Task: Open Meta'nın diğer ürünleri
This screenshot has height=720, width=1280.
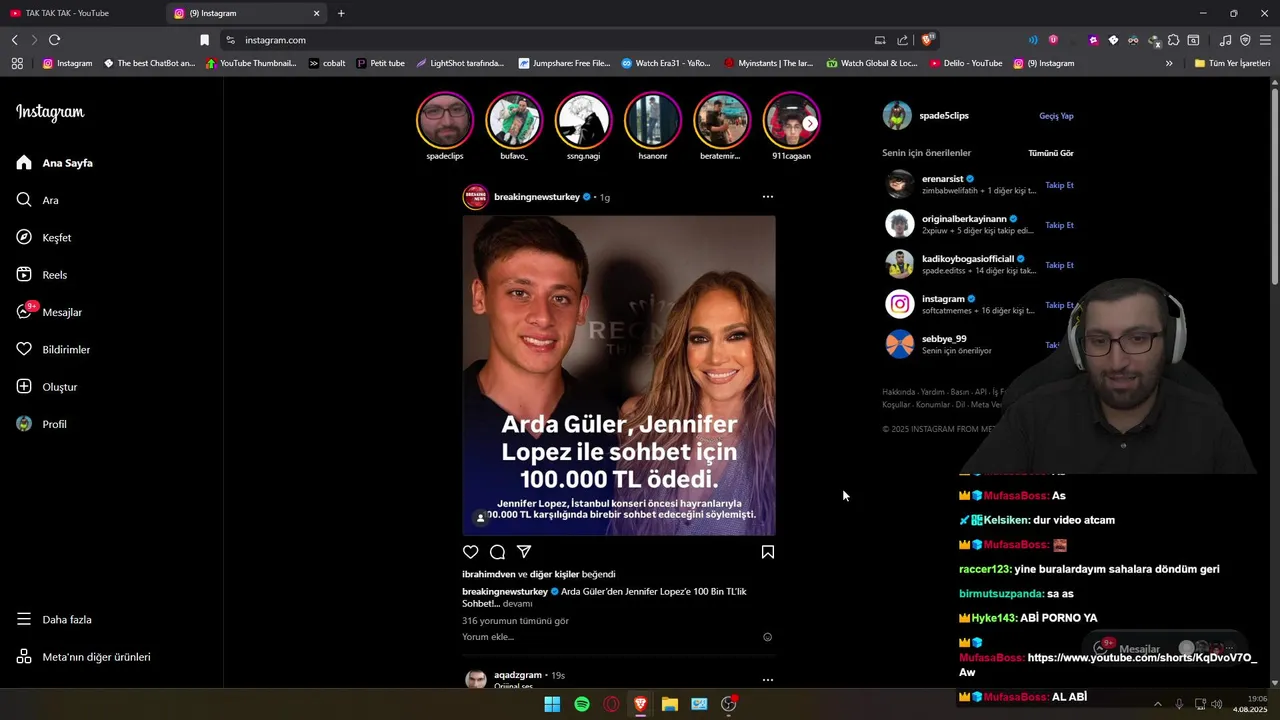Action: (83, 657)
